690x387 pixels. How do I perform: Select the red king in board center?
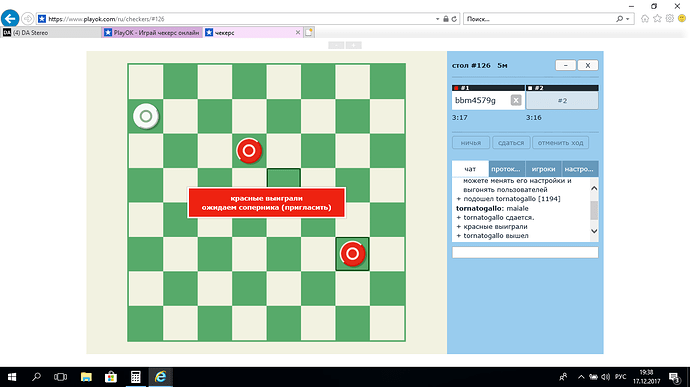(249, 151)
